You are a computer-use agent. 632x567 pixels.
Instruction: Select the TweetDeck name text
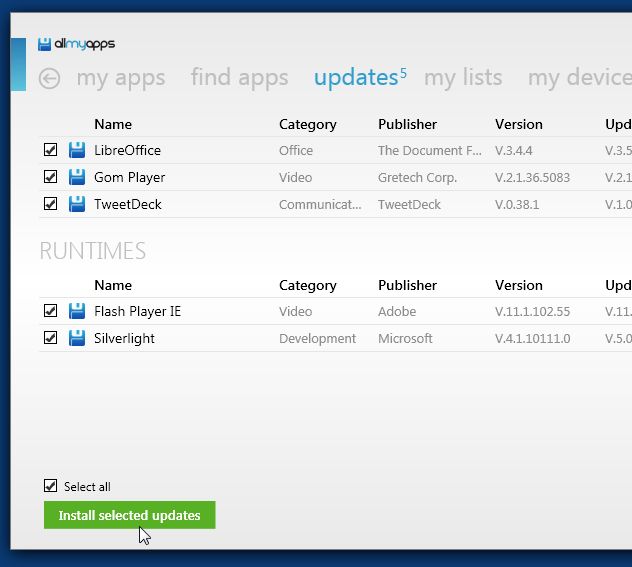pyautogui.click(x=128, y=204)
